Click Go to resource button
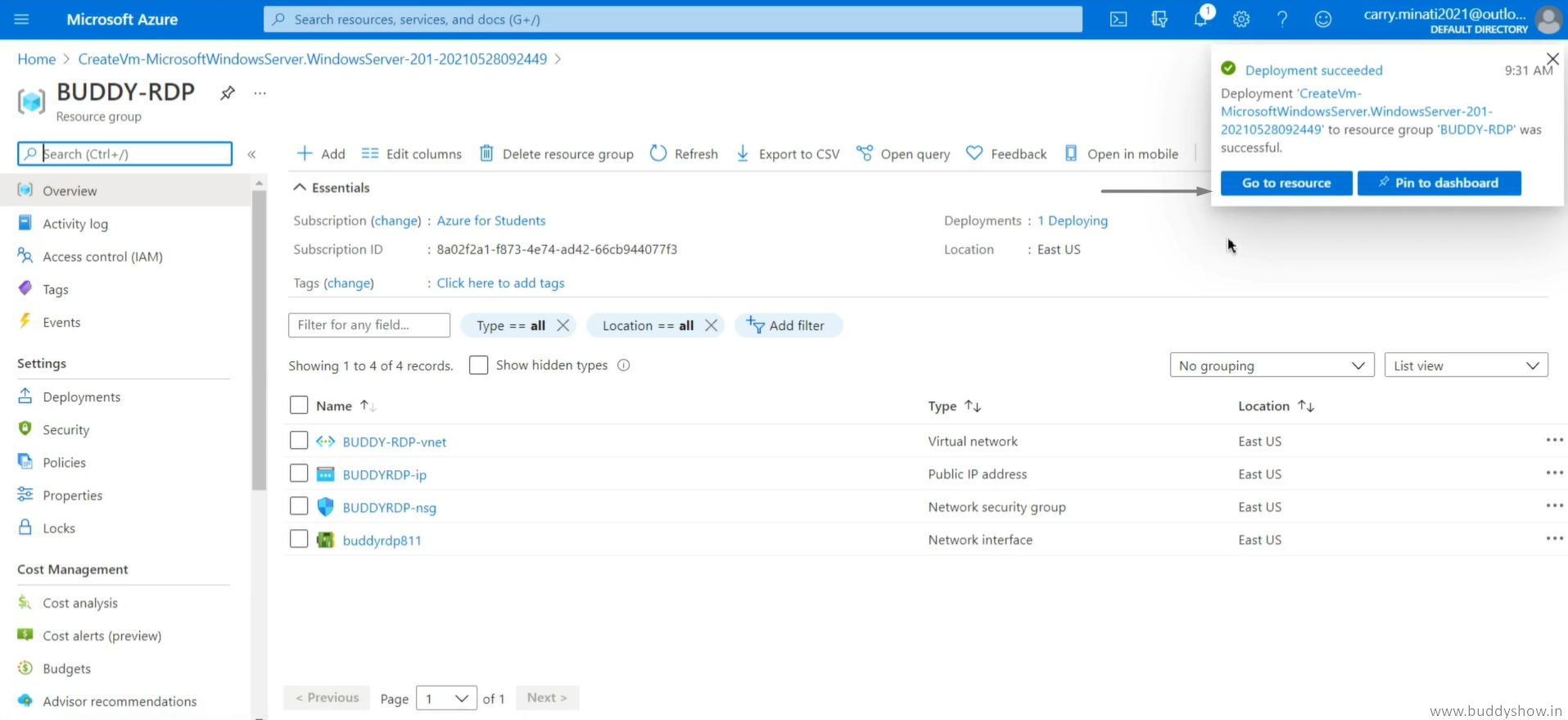 click(x=1286, y=183)
